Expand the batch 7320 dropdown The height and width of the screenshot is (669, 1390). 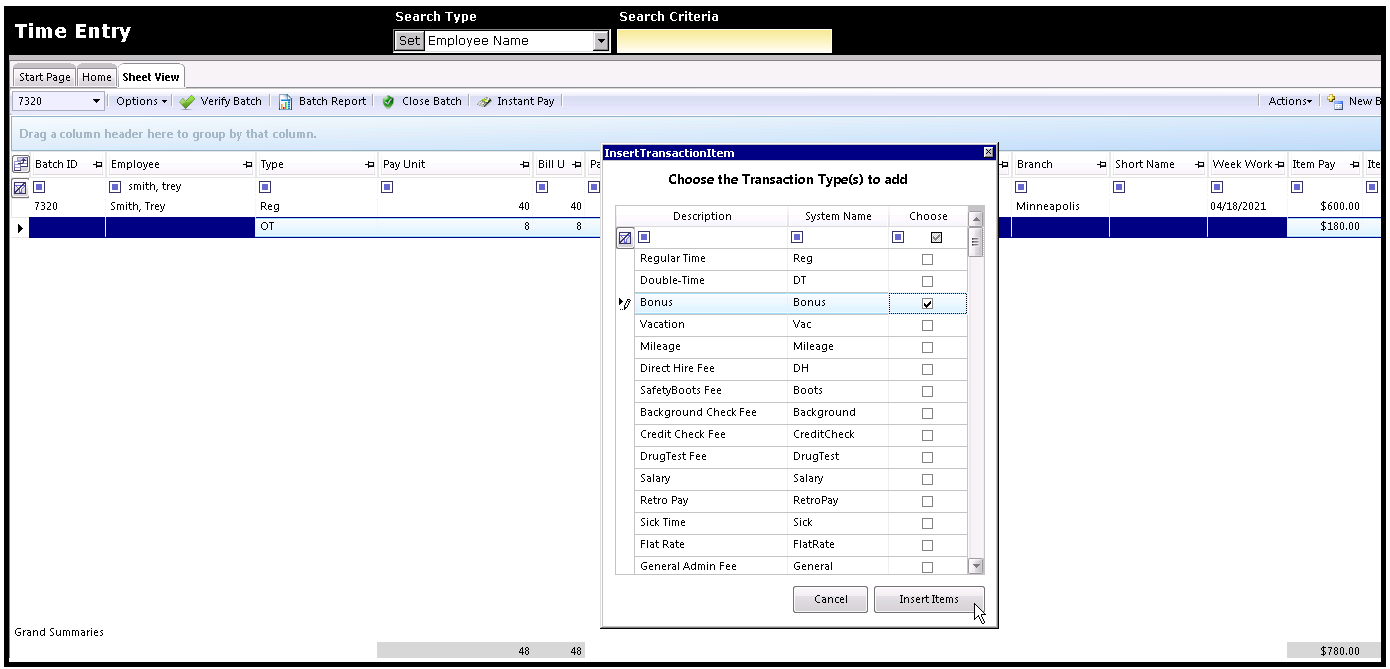point(97,101)
